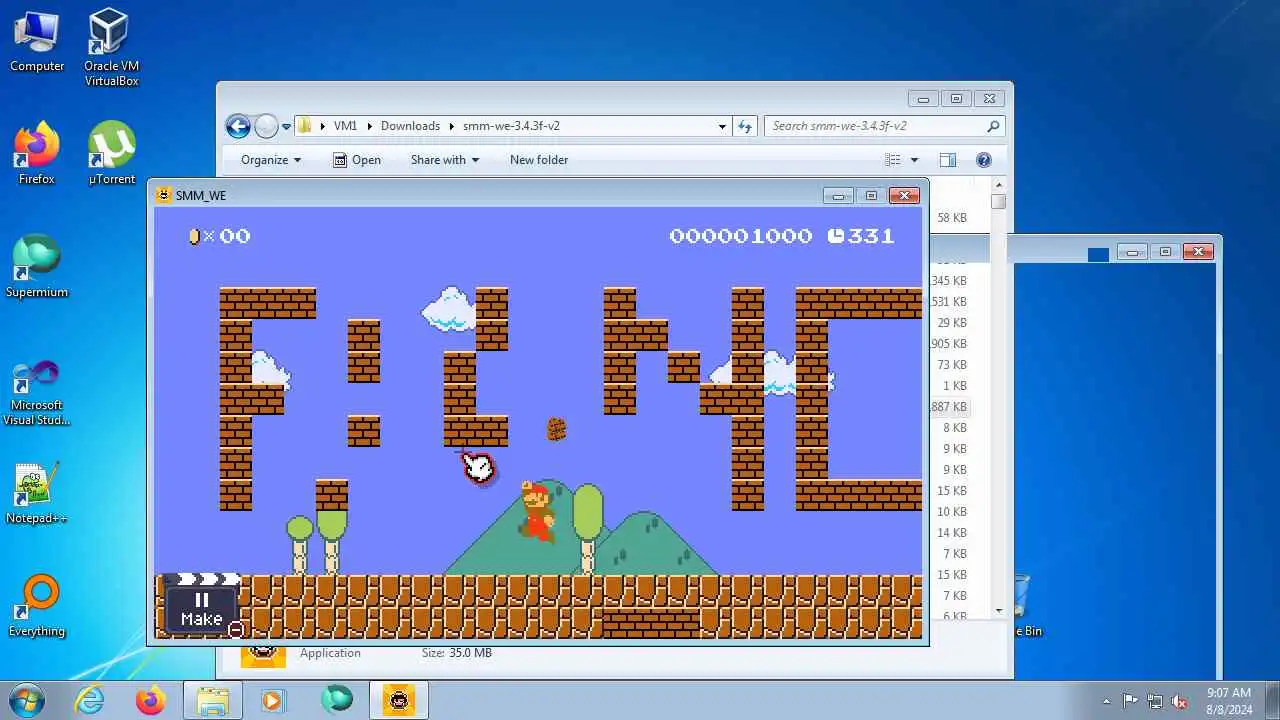Click the application thumbnail in details pane
The height and width of the screenshot is (720, 1280).
click(263, 655)
